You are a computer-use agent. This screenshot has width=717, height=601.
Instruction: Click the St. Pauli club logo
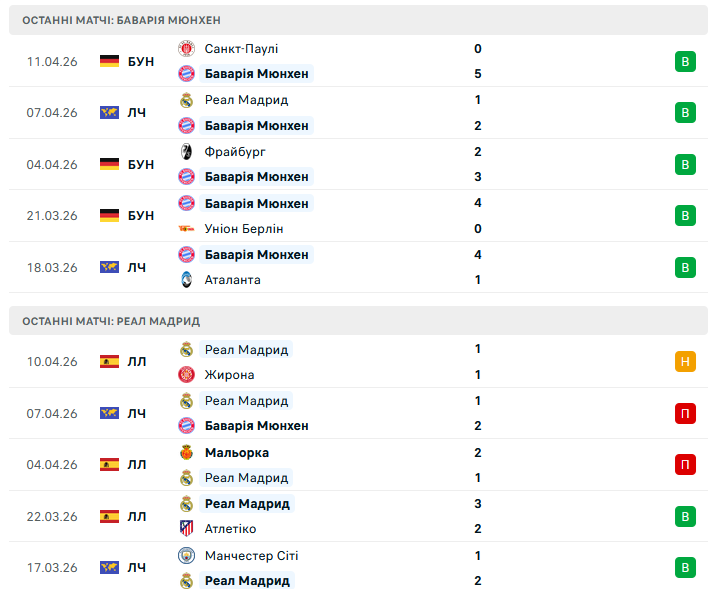point(186,49)
